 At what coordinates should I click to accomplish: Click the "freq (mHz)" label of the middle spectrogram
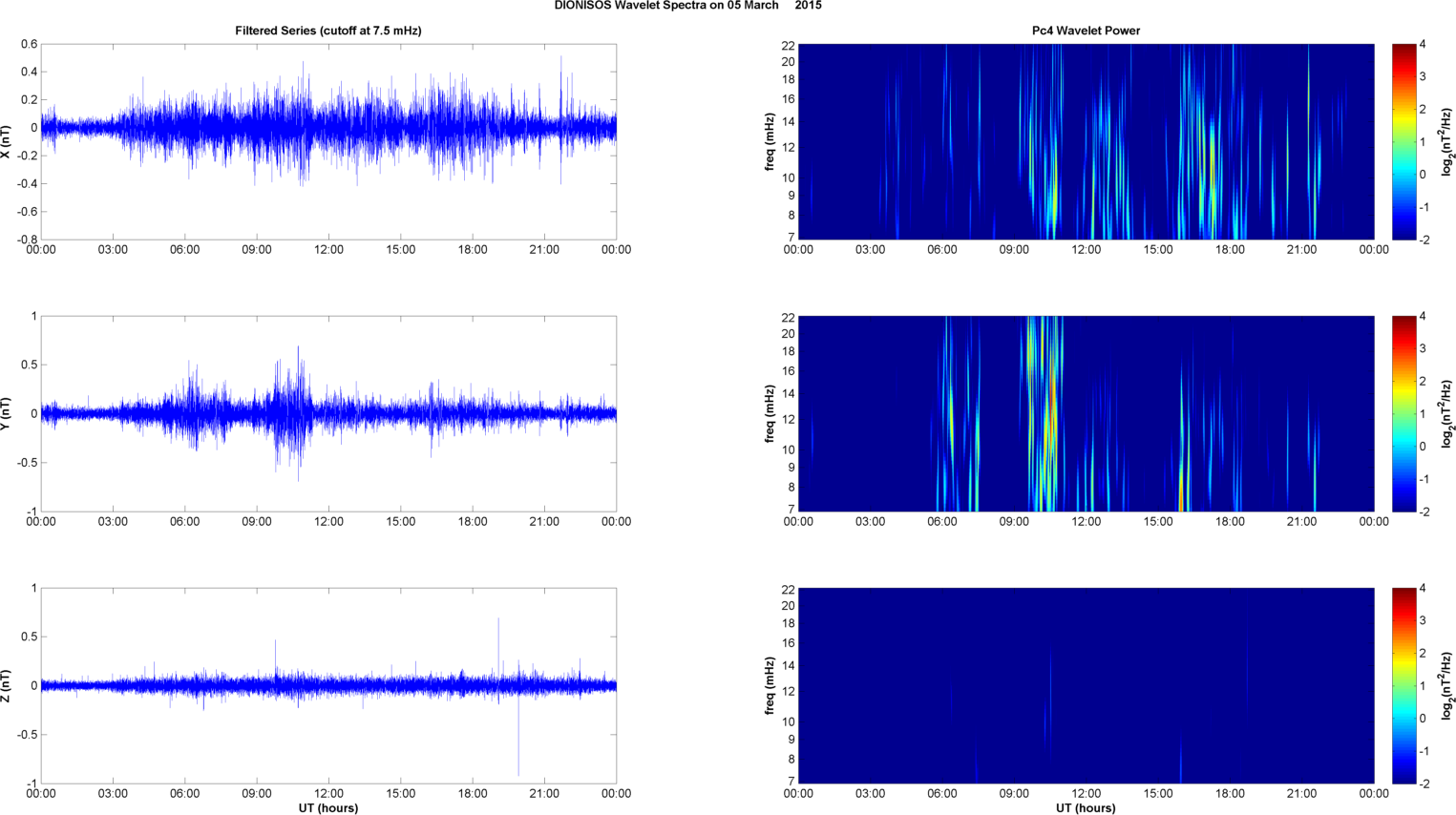tap(770, 413)
